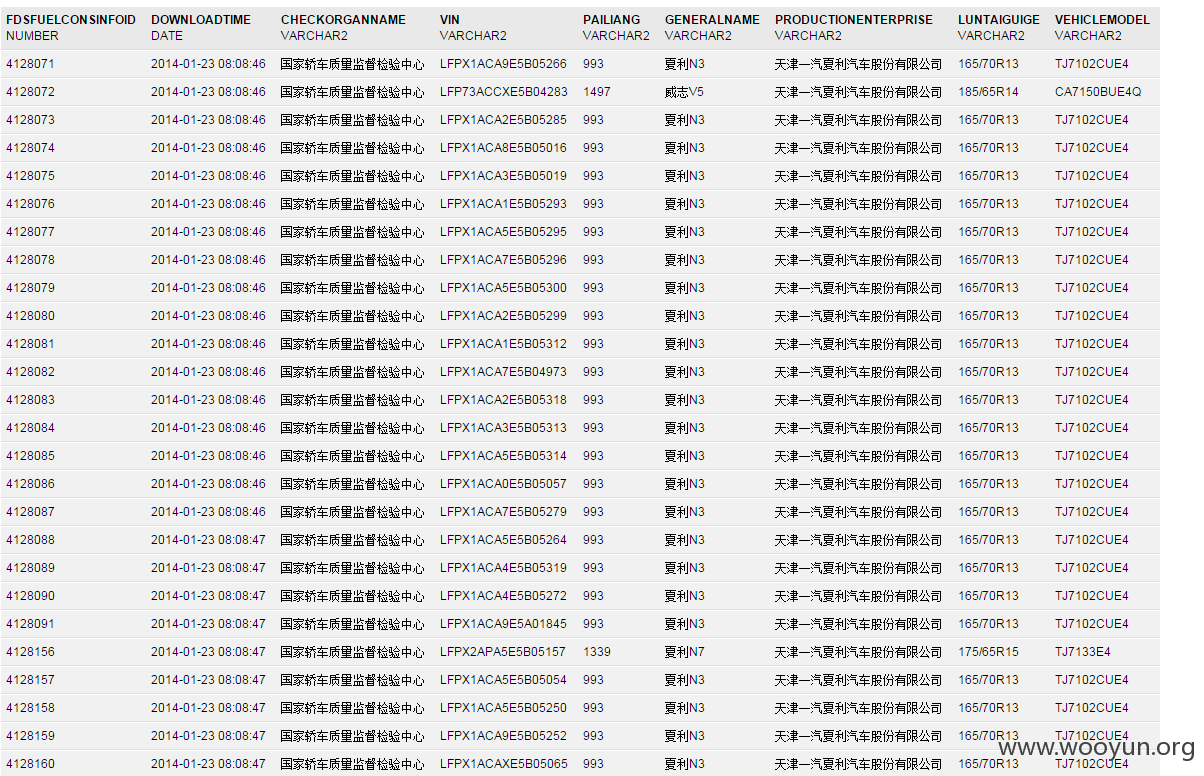Click VIN LFPX1ACA7E5B05279
Image resolution: width=1204 pixels, height=776 pixels.
(503, 512)
